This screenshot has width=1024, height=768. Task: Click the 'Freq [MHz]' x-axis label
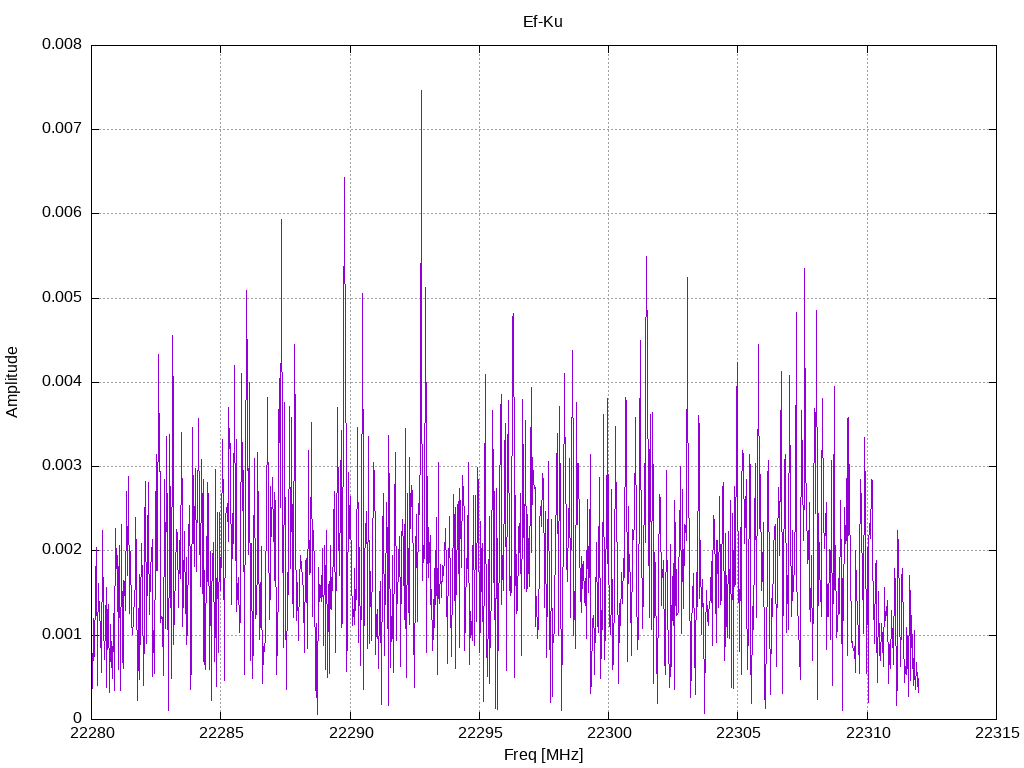[x=543, y=755]
